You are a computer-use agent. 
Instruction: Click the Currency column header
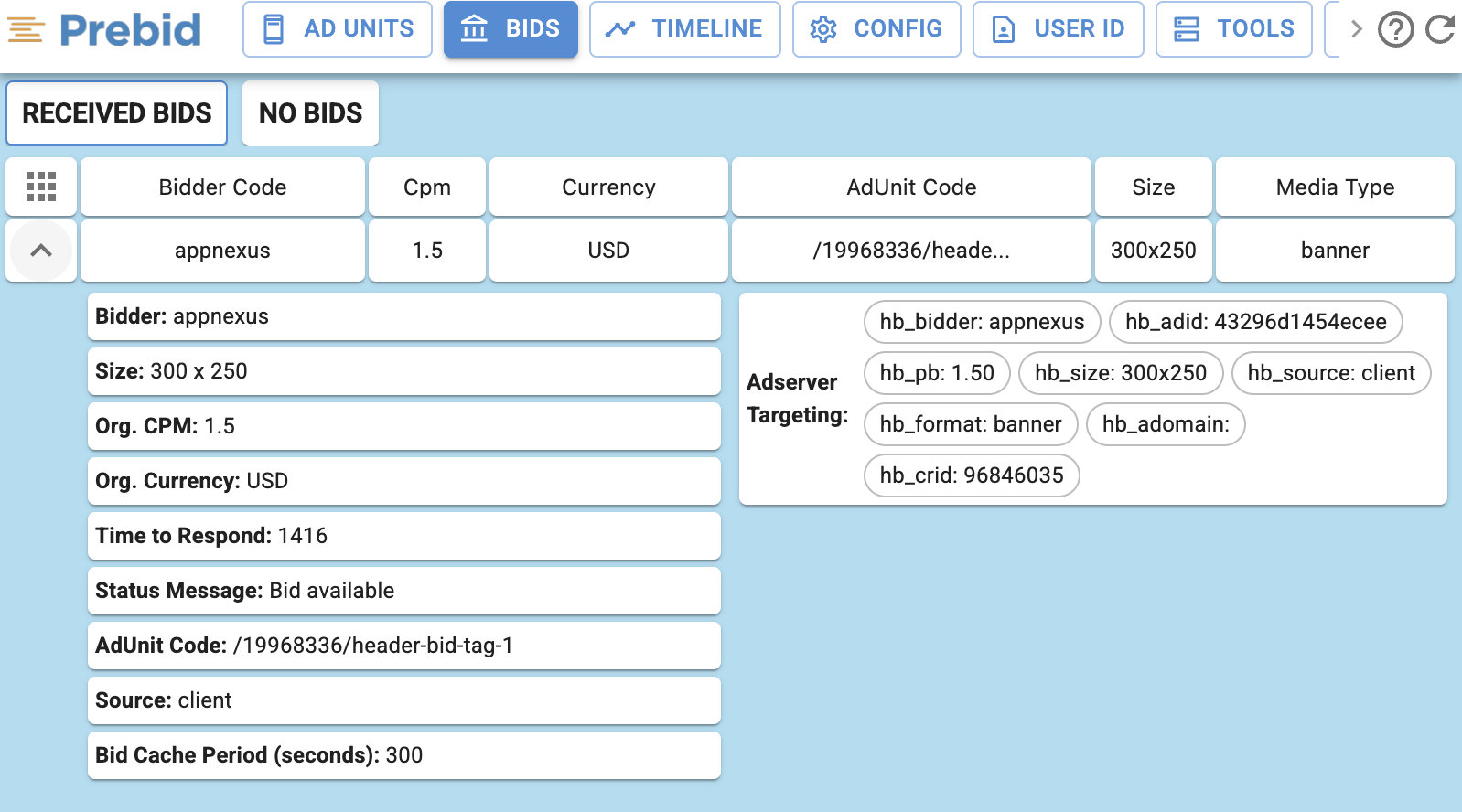pos(609,187)
